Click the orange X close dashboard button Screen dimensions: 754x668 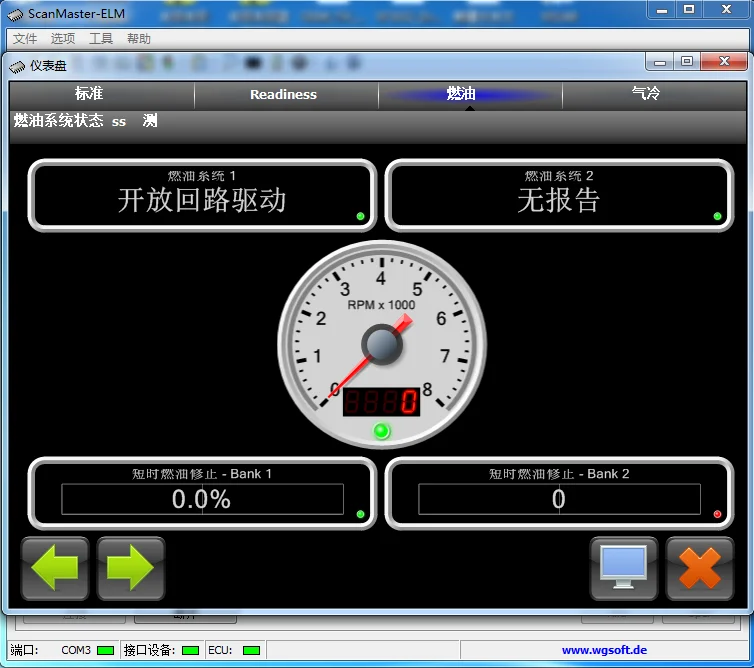(700, 568)
